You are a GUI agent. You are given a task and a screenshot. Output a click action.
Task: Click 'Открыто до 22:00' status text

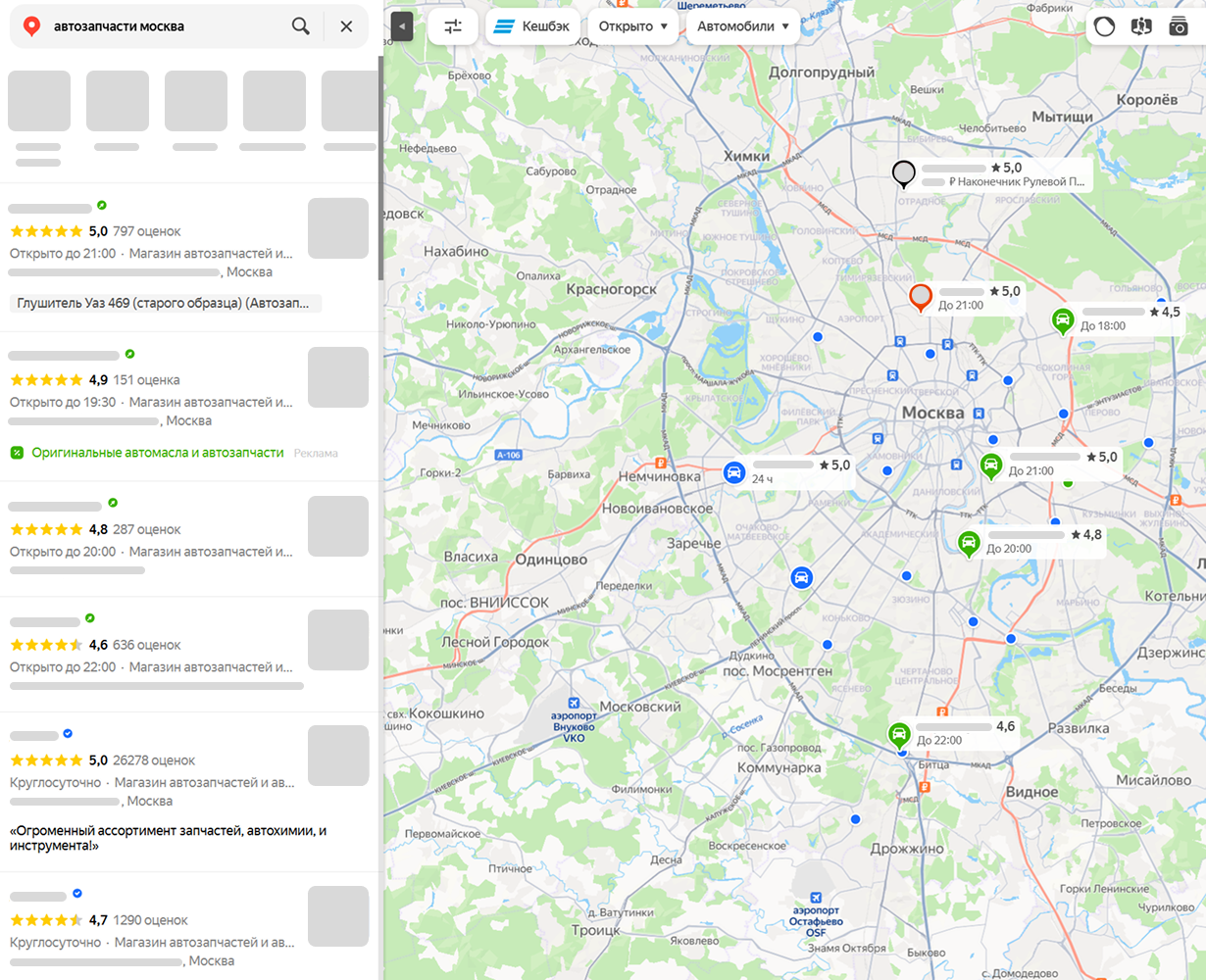[63, 667]
